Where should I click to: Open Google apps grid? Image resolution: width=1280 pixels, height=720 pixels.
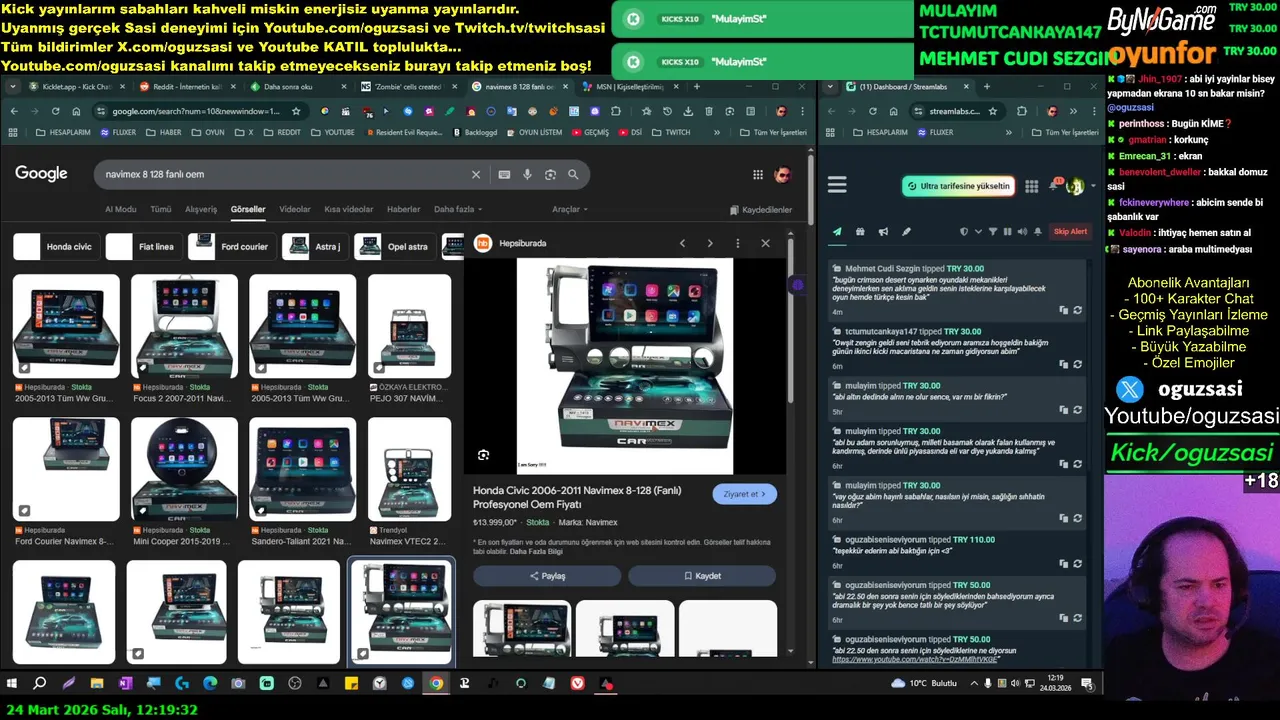pos(758,174)
